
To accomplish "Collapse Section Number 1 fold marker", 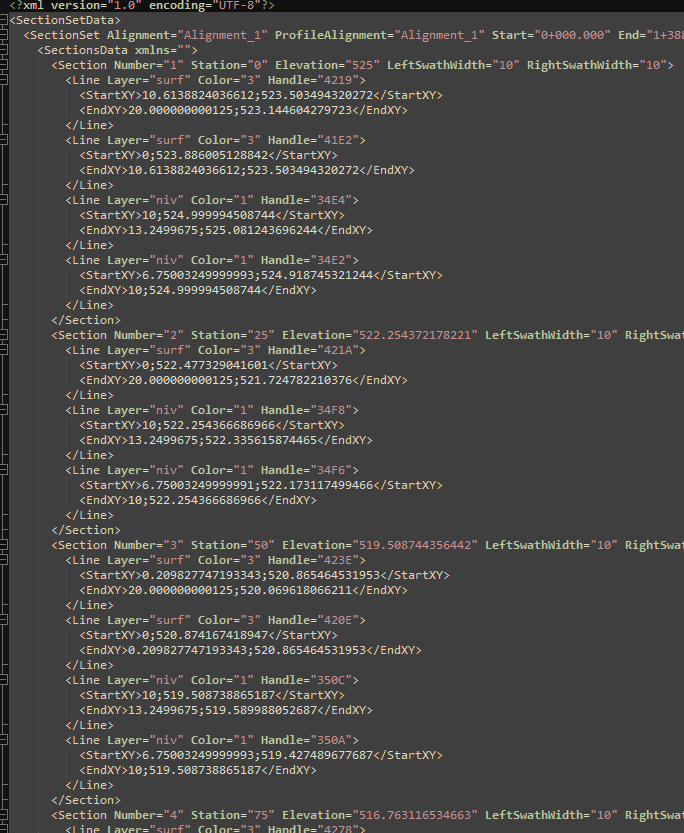I will [5, 65].
